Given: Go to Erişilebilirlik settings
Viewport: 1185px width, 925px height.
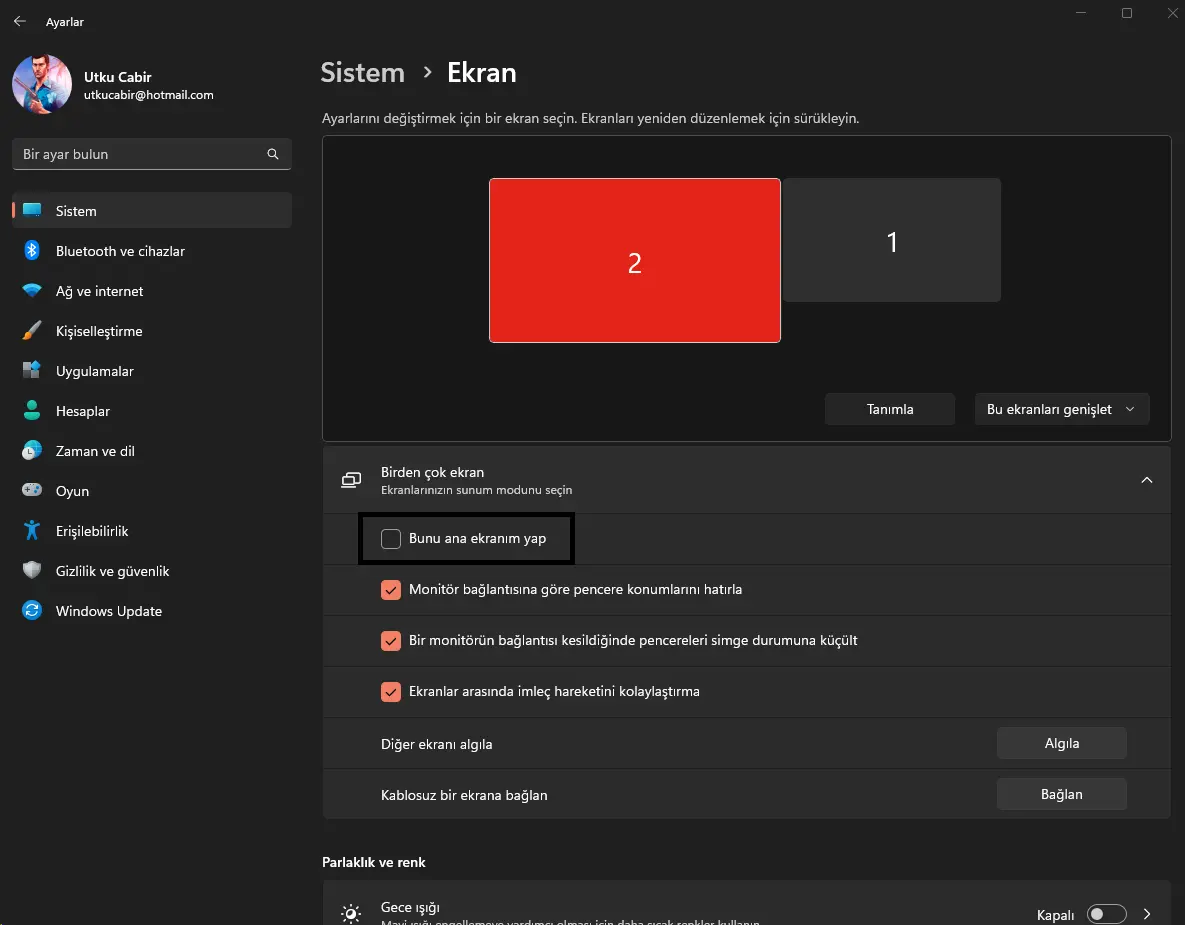Looking at the screenshot, I should tap(152, 531).
